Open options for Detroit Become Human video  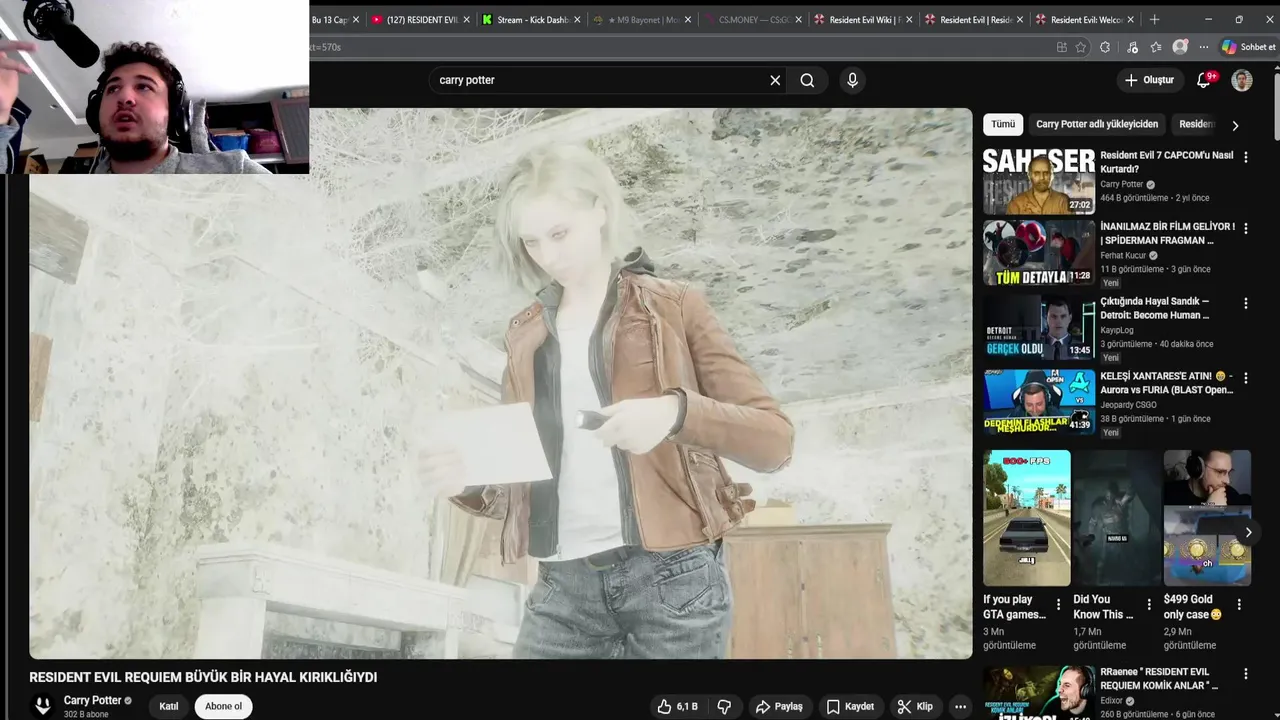pyautogui.click(x=1245, y=303)
